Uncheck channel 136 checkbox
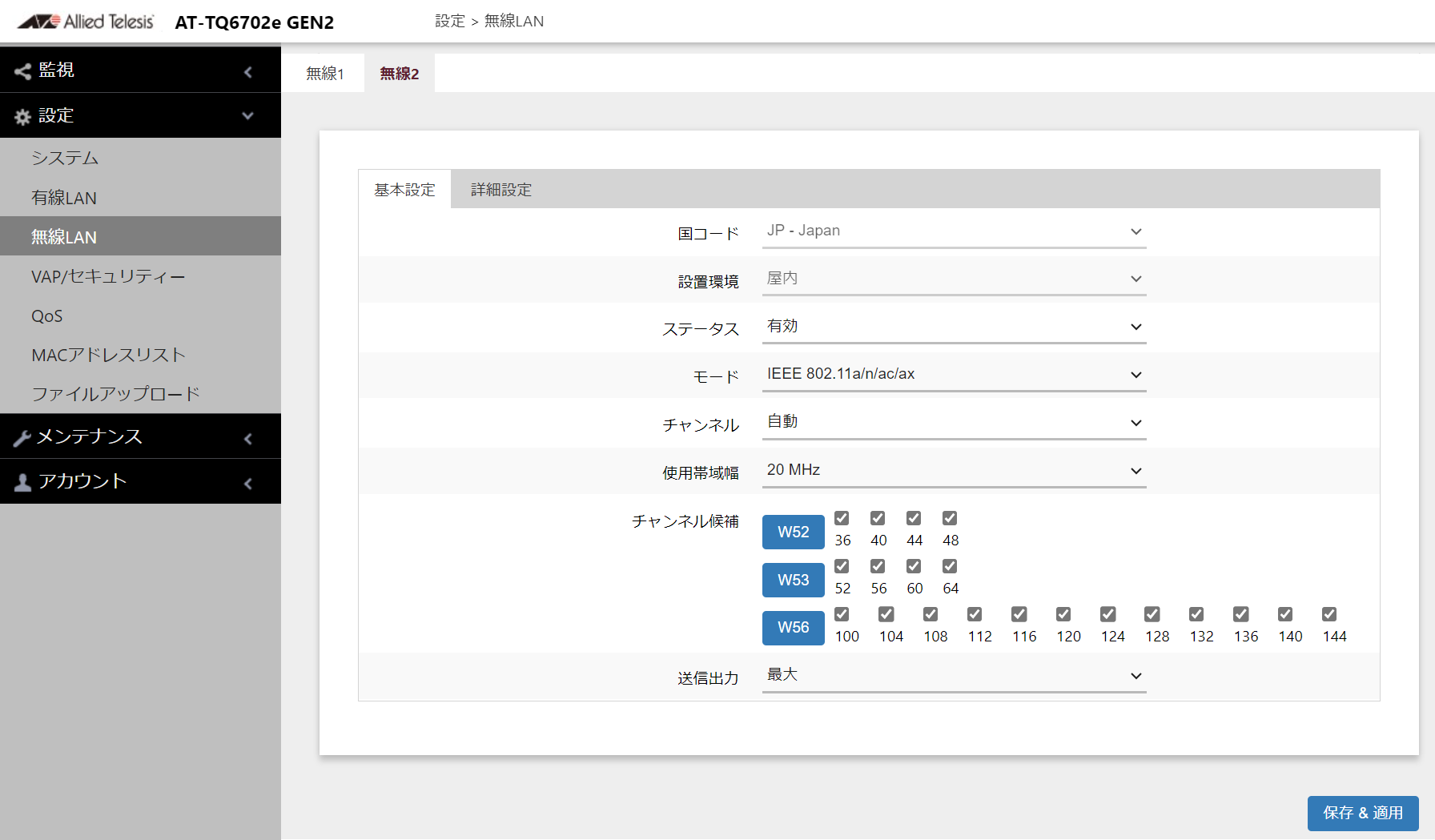 (x=1241, y=614)
